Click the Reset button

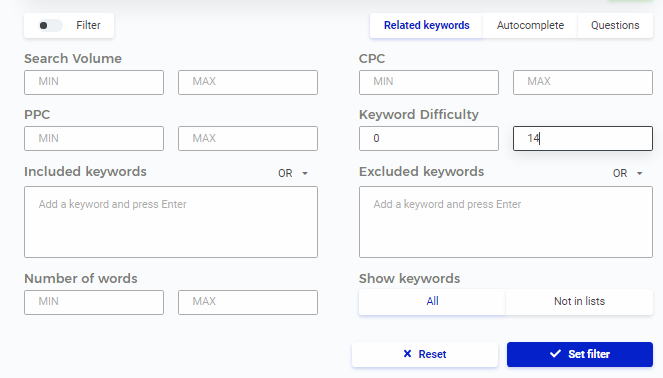[x=425, y=354]
